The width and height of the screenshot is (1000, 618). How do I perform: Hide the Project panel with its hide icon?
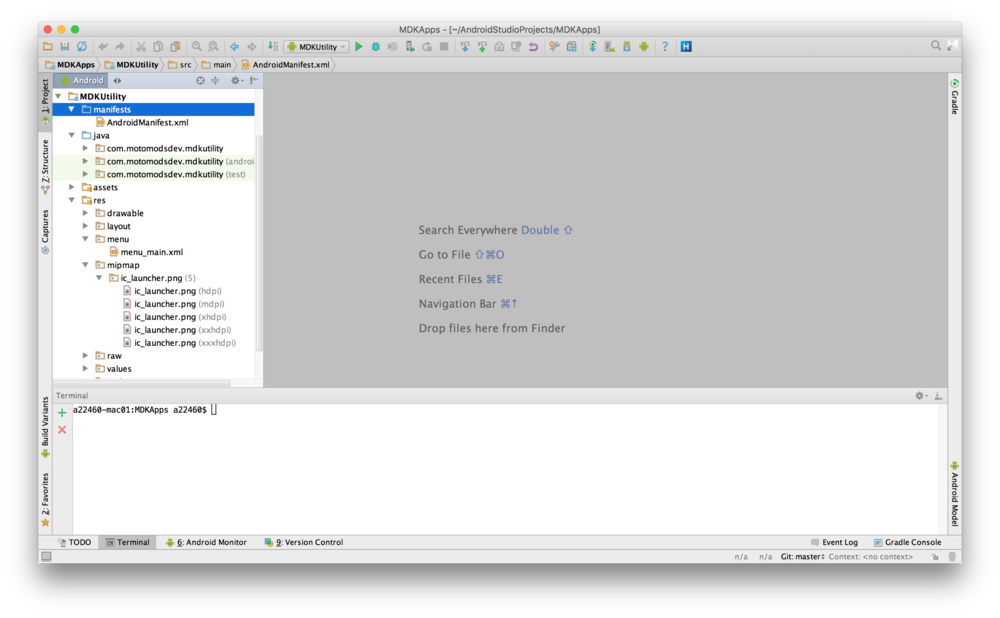coord(254,80)
